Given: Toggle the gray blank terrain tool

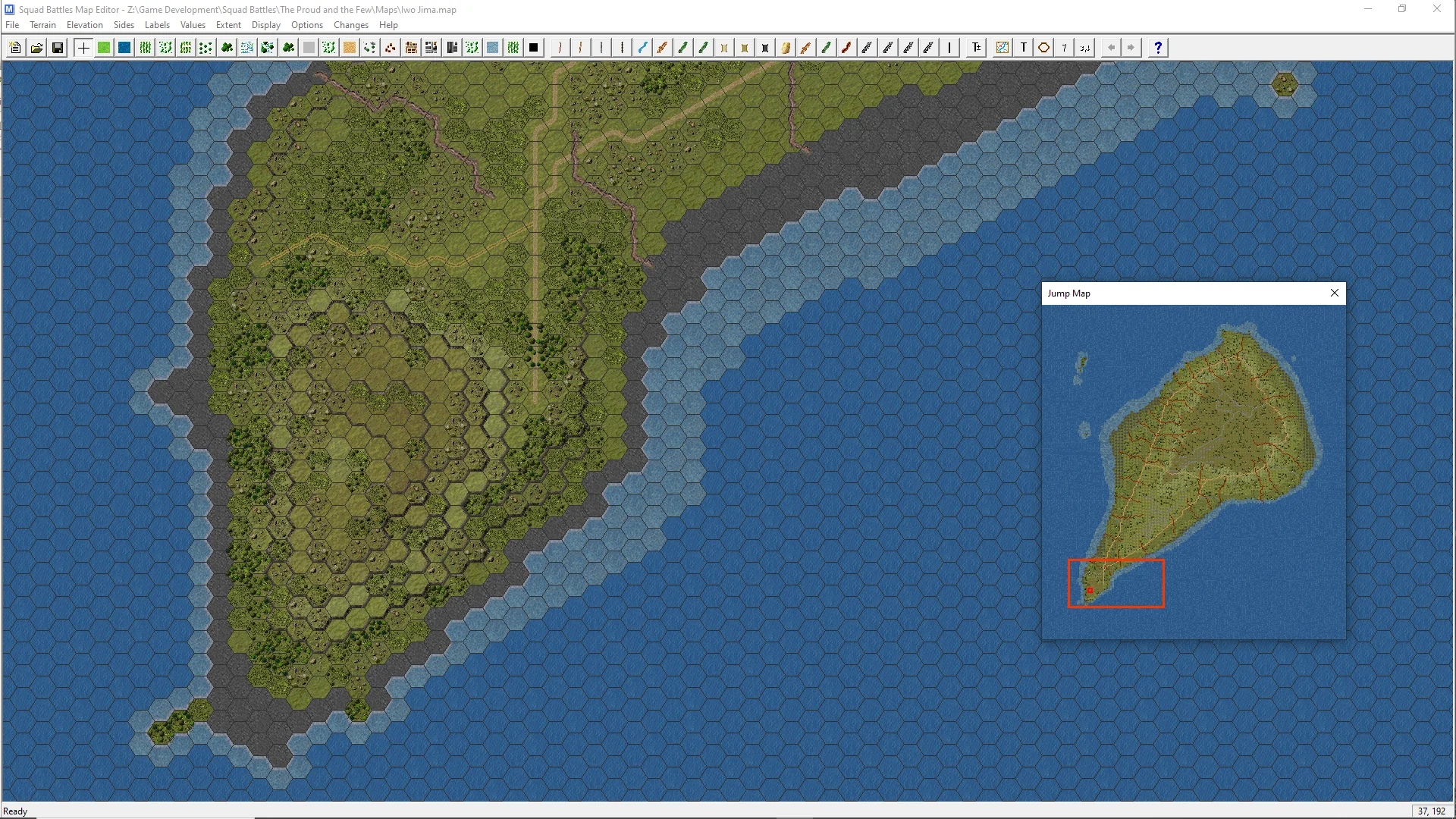Looking at the screenshot, I should [309, 48].
